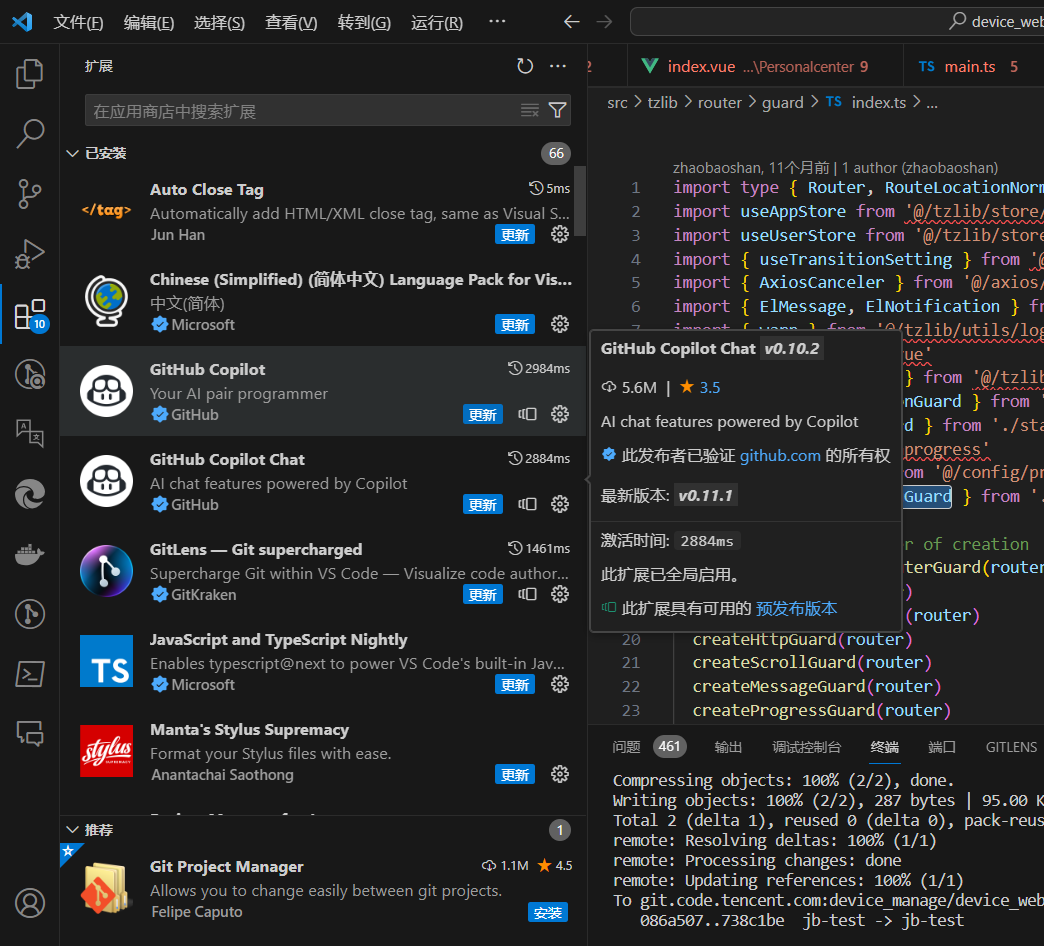Open the github.com link in tooltip

[x=780, y=456]
